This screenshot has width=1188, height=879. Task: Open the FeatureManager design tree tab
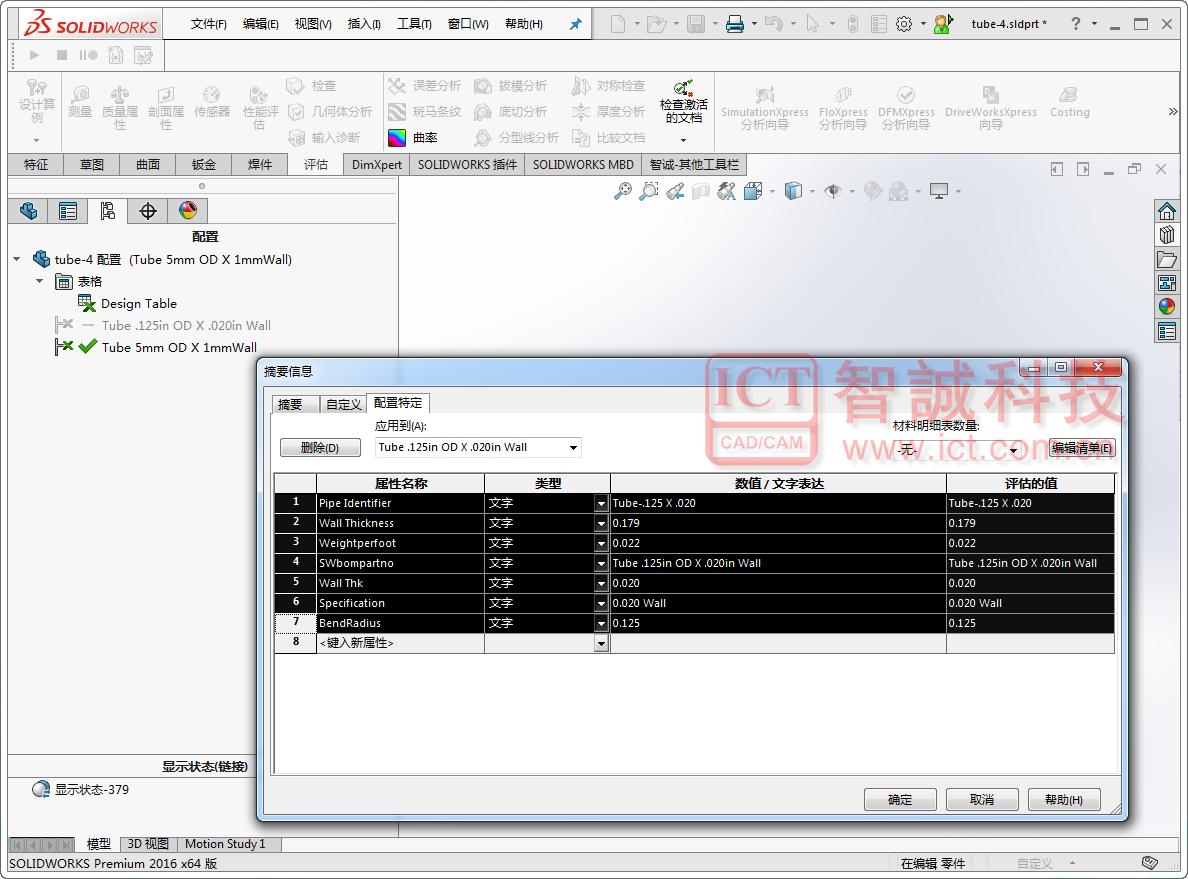tap(28, 211)
